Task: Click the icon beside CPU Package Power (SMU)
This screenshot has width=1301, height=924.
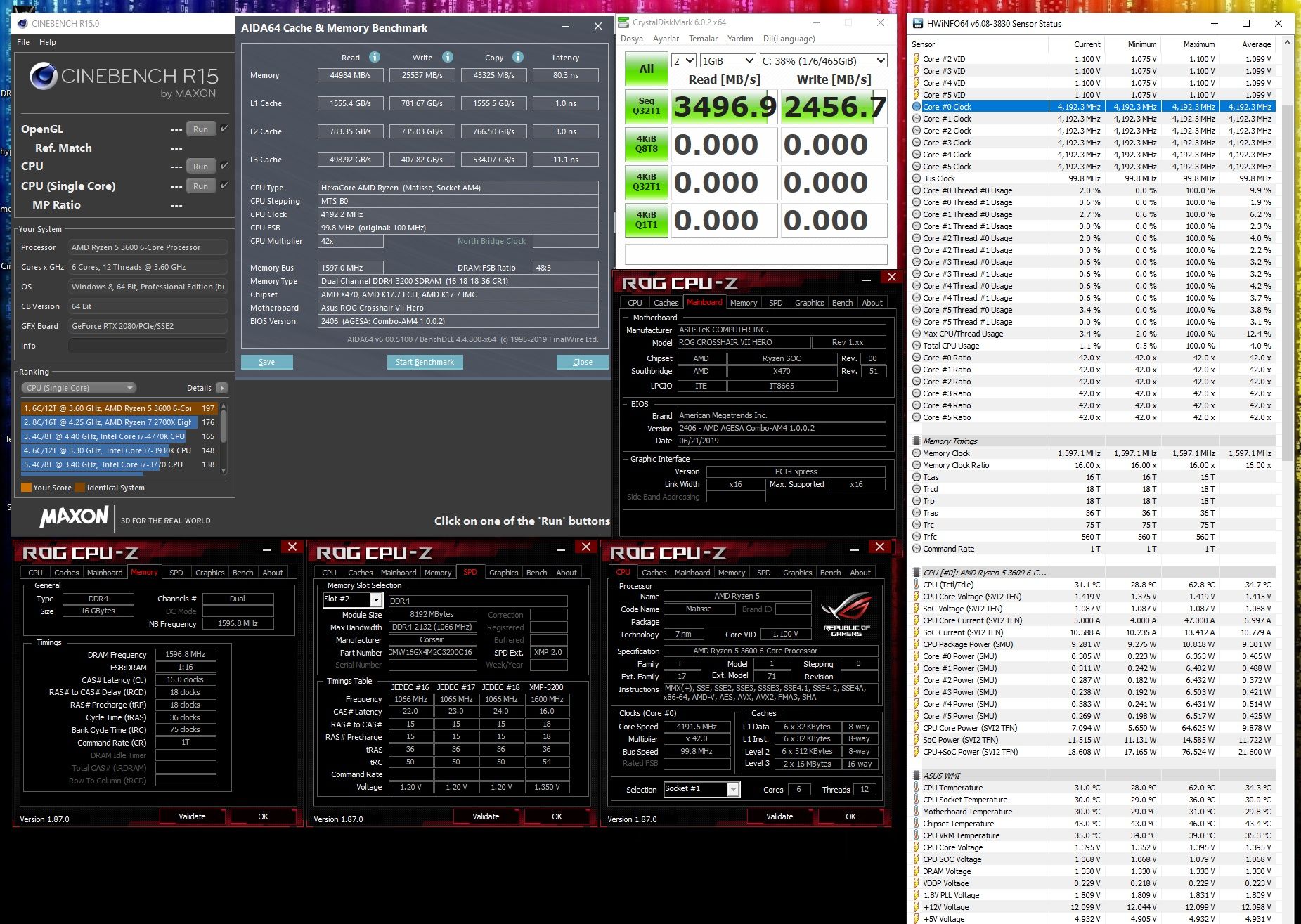Action: tap(917, 644)
